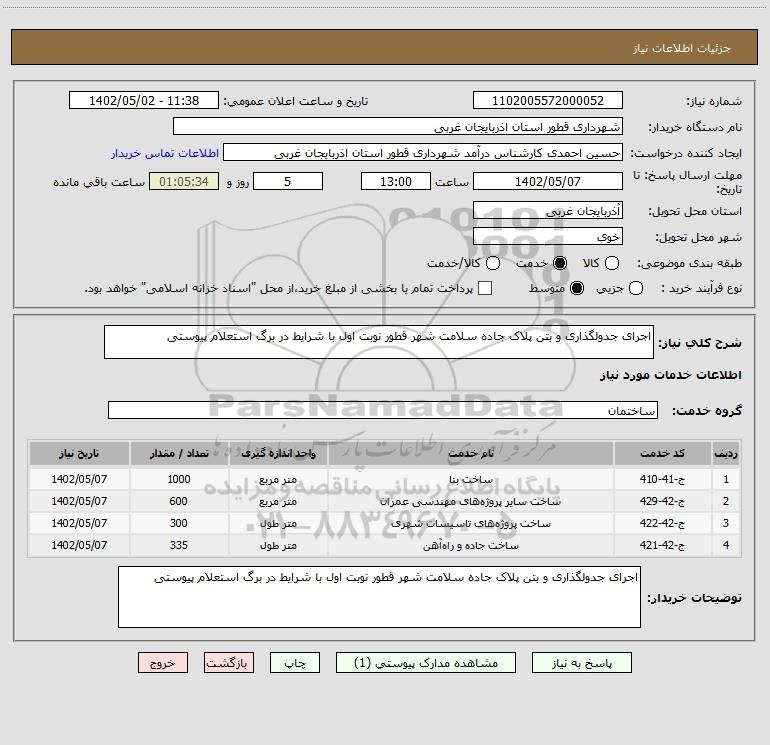Click the quantity value 600

[x=179, y=501]
